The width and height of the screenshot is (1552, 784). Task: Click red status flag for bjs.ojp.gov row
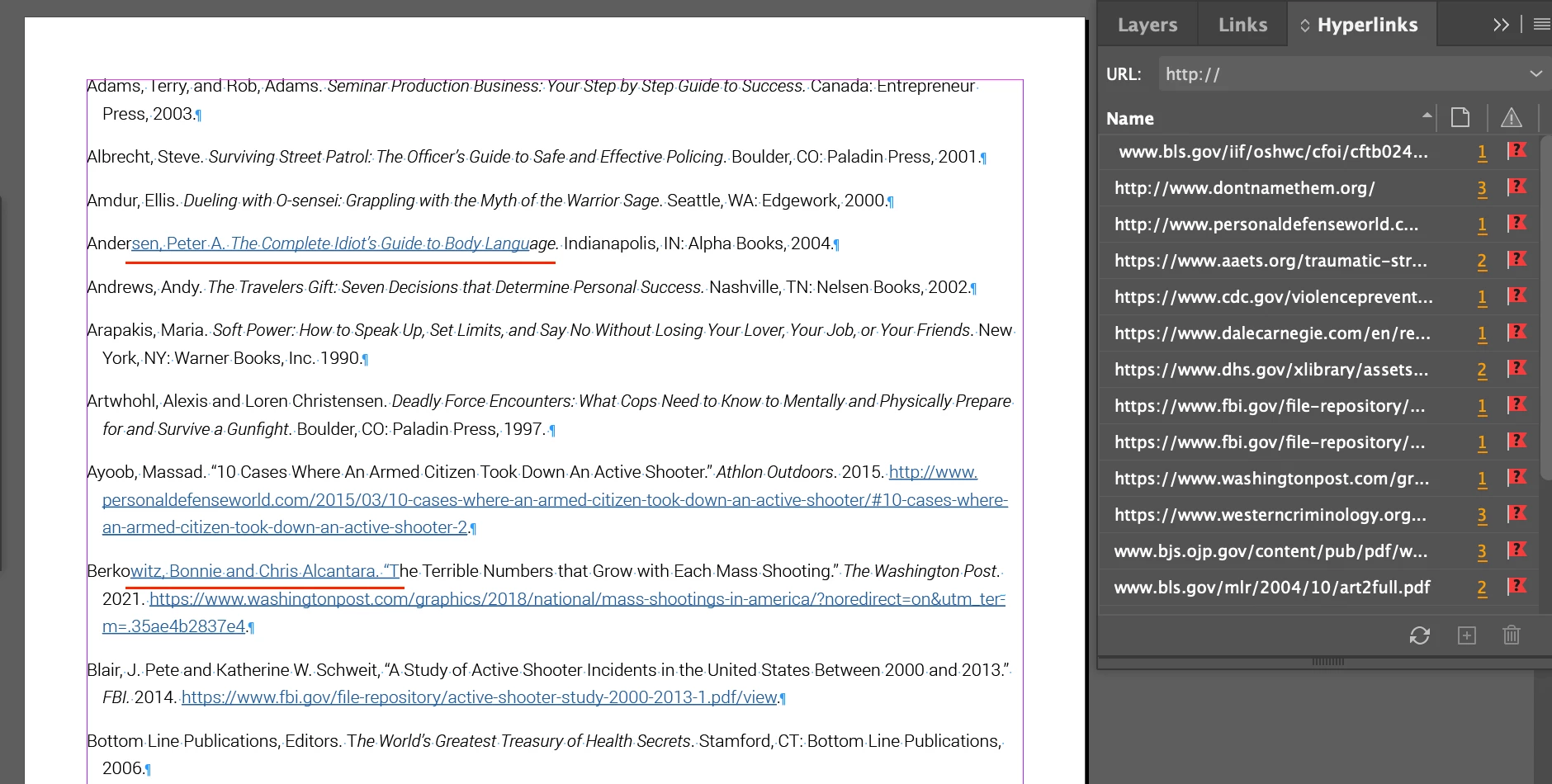pos(1517,550)
